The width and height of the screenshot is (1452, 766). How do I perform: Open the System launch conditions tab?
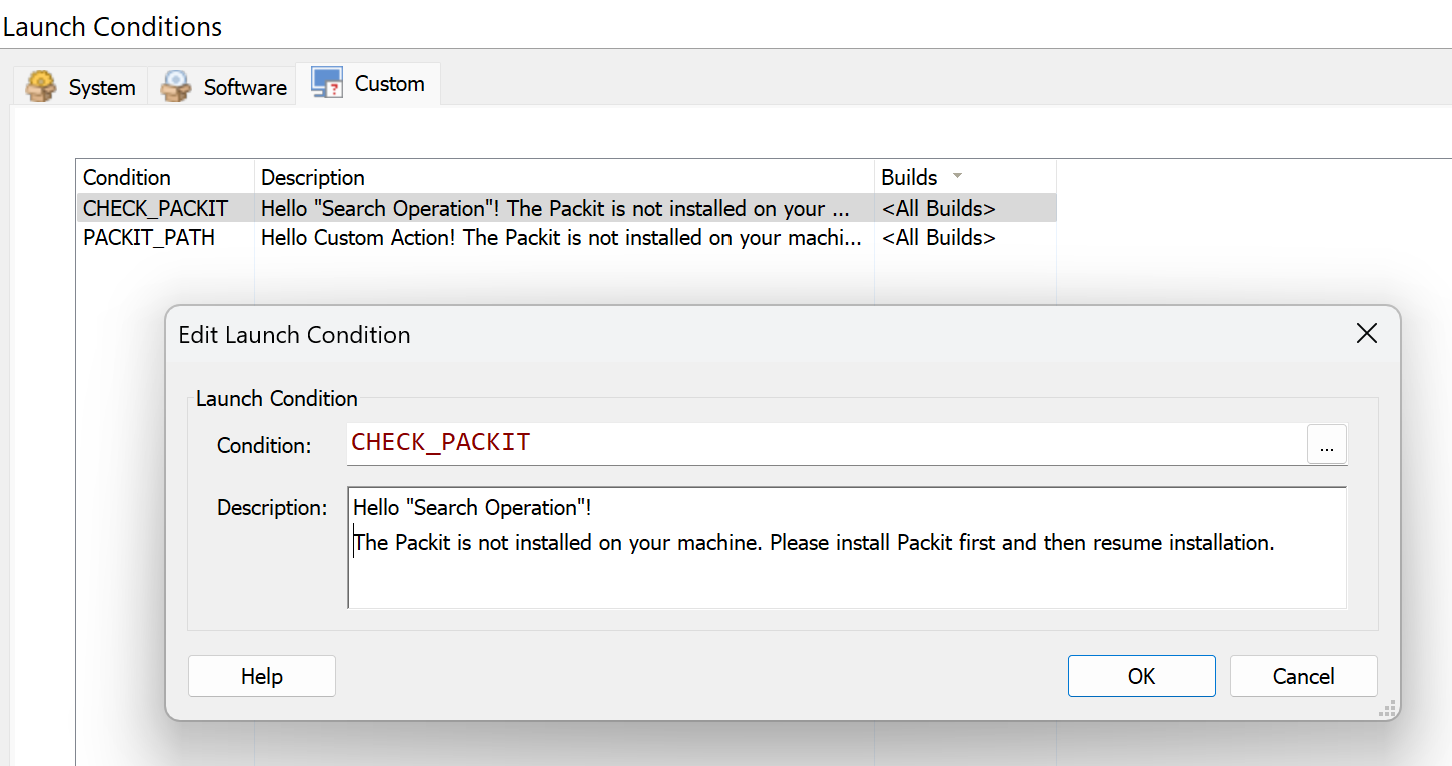(81, 86)
